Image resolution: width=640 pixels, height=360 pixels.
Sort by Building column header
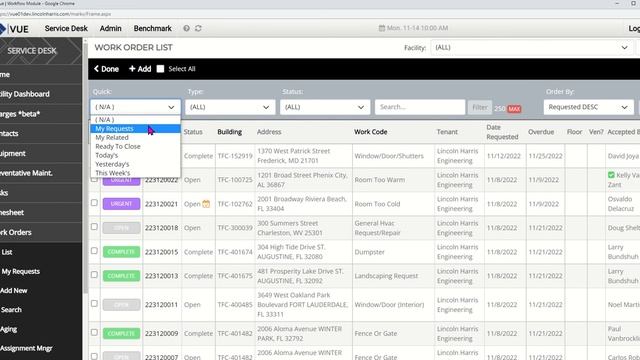point(229,132)
